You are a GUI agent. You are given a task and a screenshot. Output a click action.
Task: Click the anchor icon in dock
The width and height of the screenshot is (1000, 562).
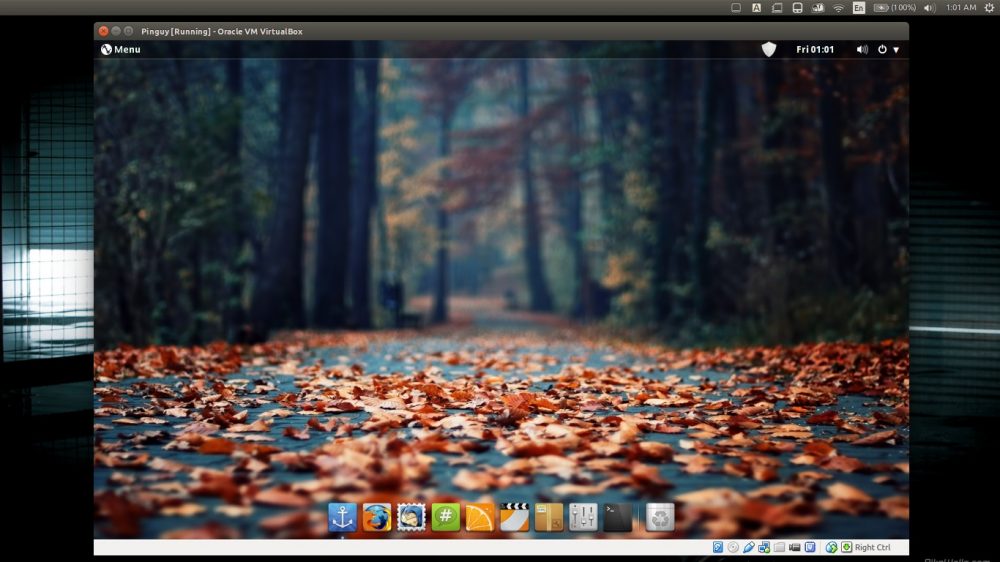tap(342, 517)
